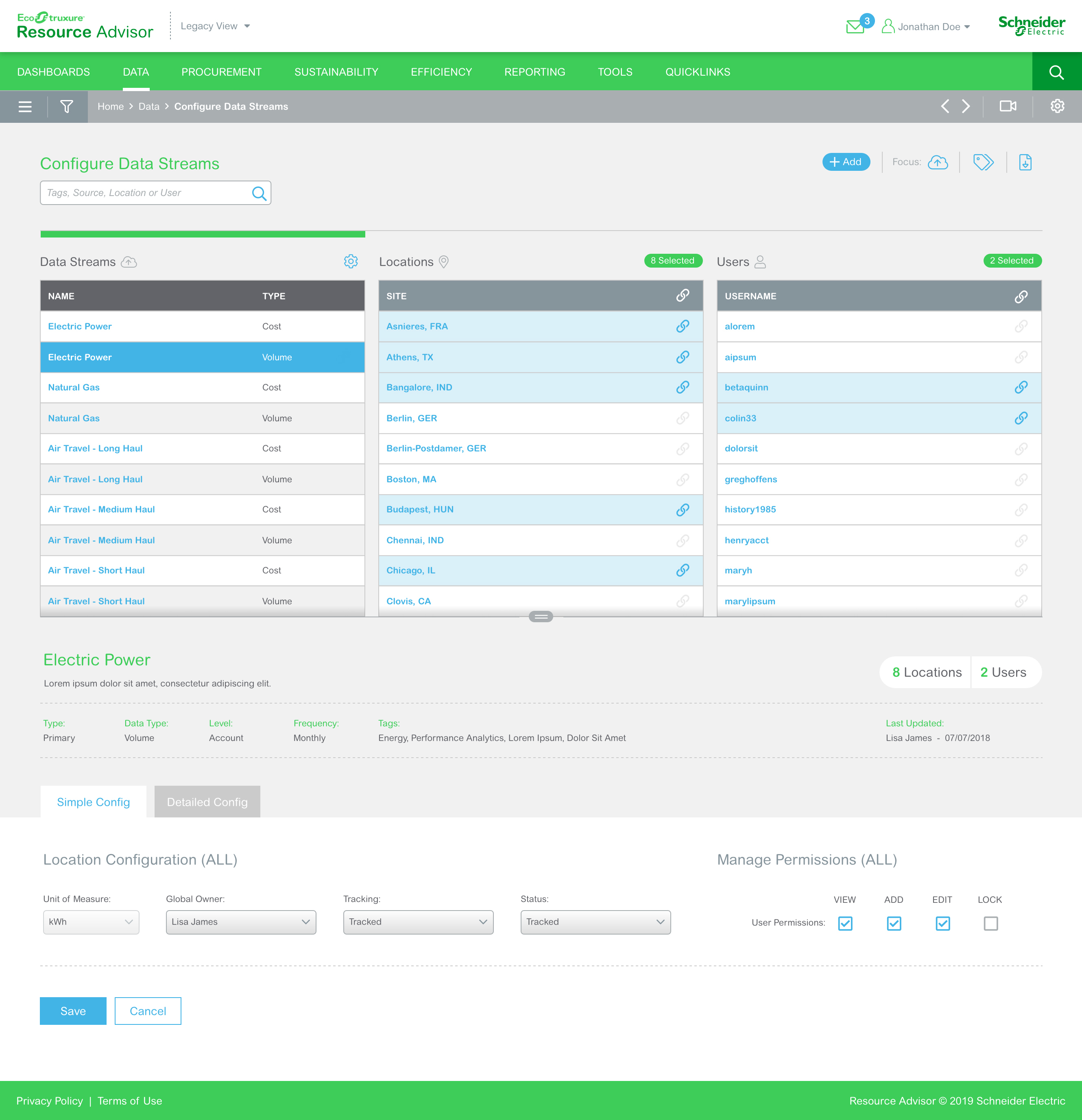The width and height of the screenshot is (1082, 1120).
Task: Click the filter funnel icon
Action: click(67, 106)
